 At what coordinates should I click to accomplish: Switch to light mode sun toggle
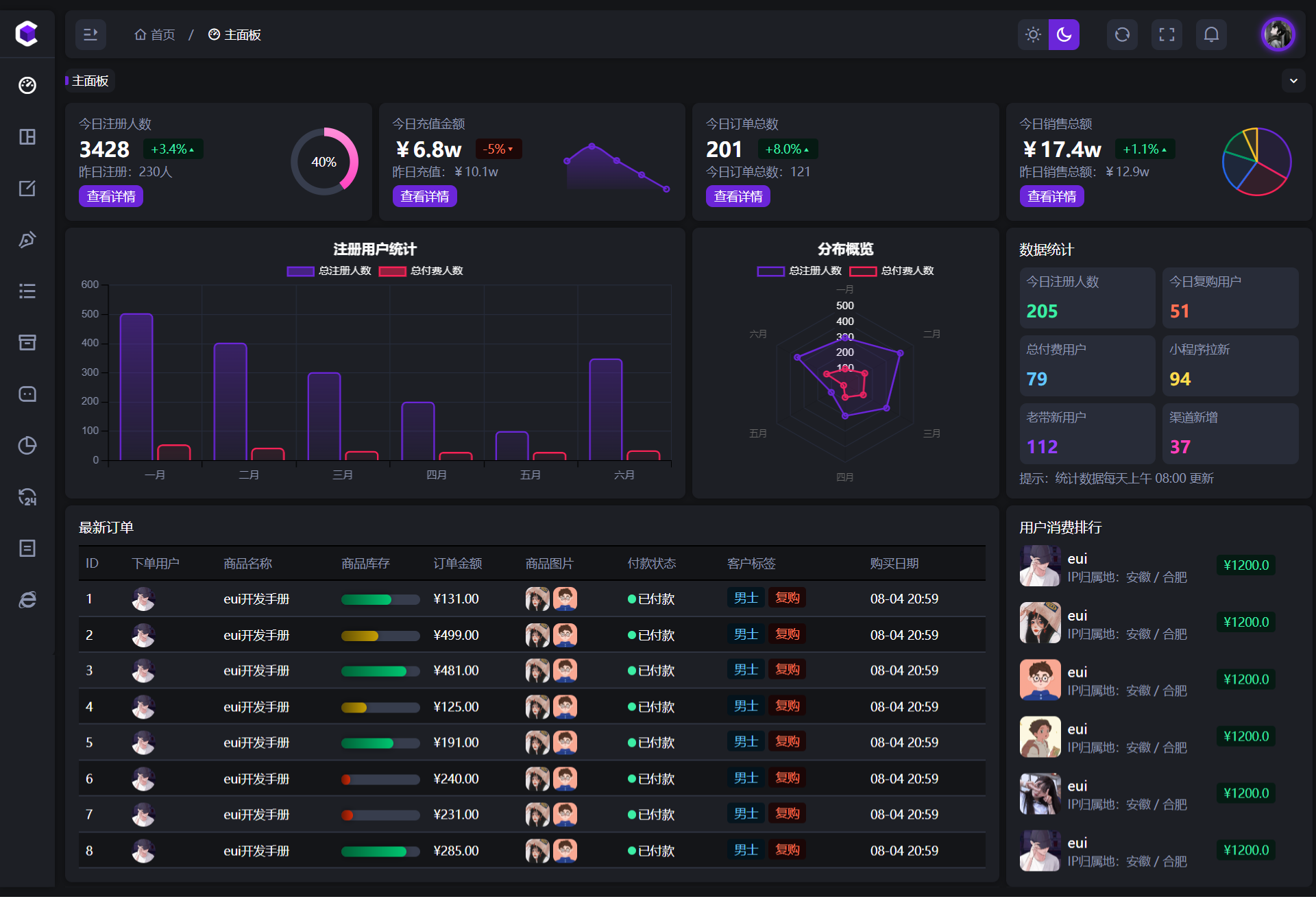pos(1033,34)
